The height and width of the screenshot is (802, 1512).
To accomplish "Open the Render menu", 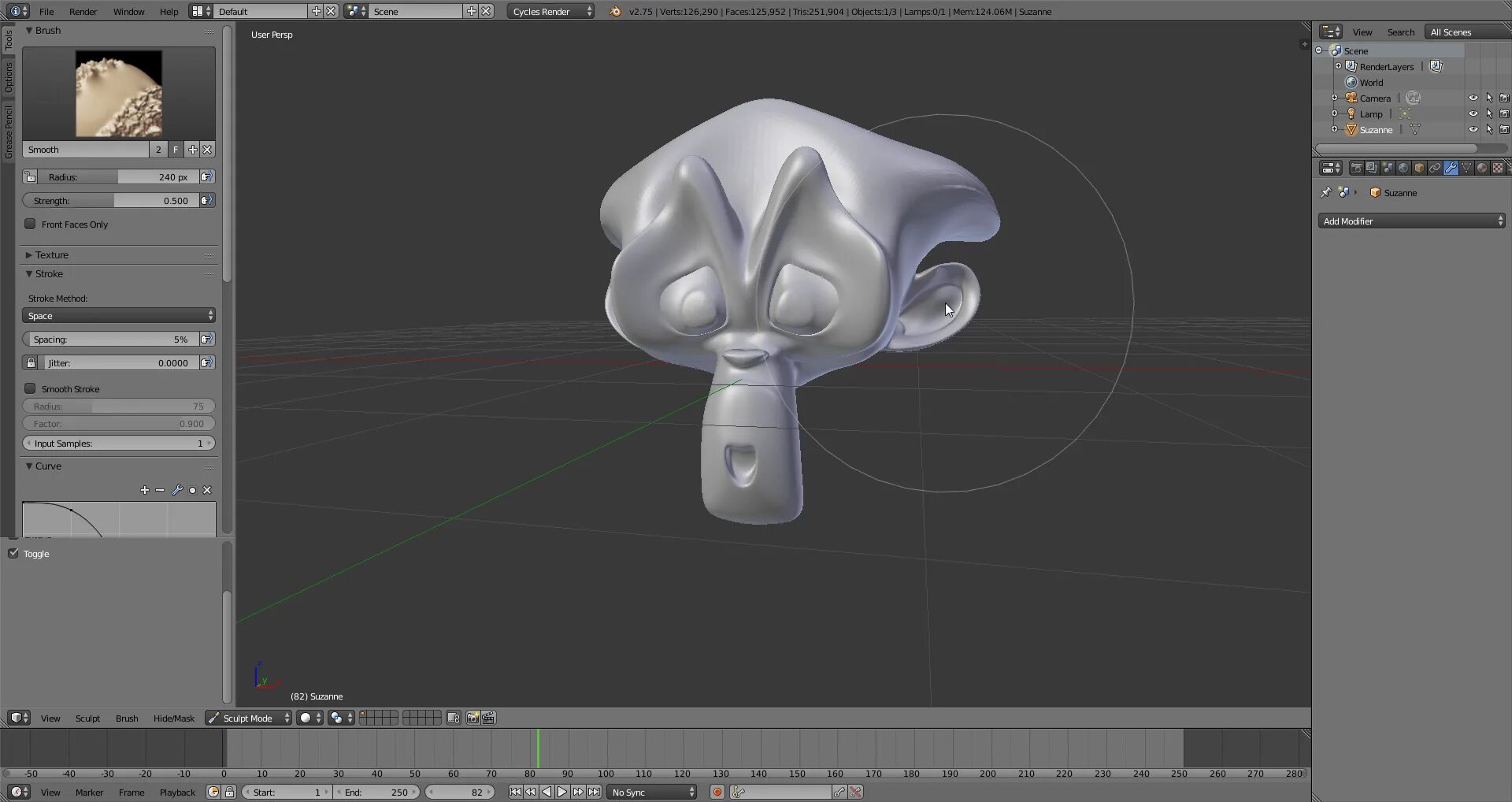I will pyautogui.click(x=83, y=11).
